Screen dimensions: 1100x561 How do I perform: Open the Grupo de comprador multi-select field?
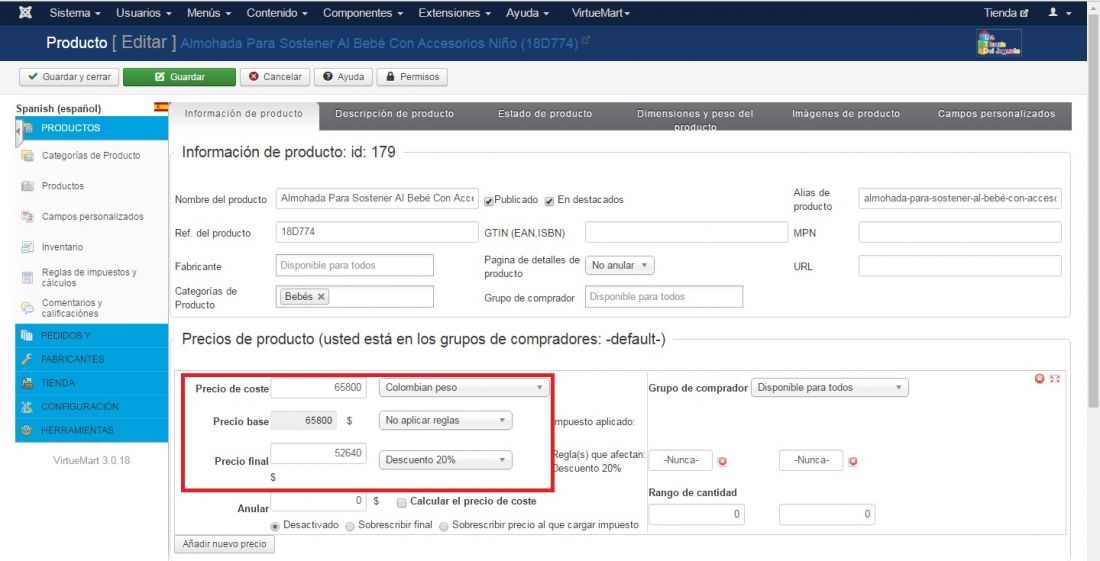click(x=664, y=297)
